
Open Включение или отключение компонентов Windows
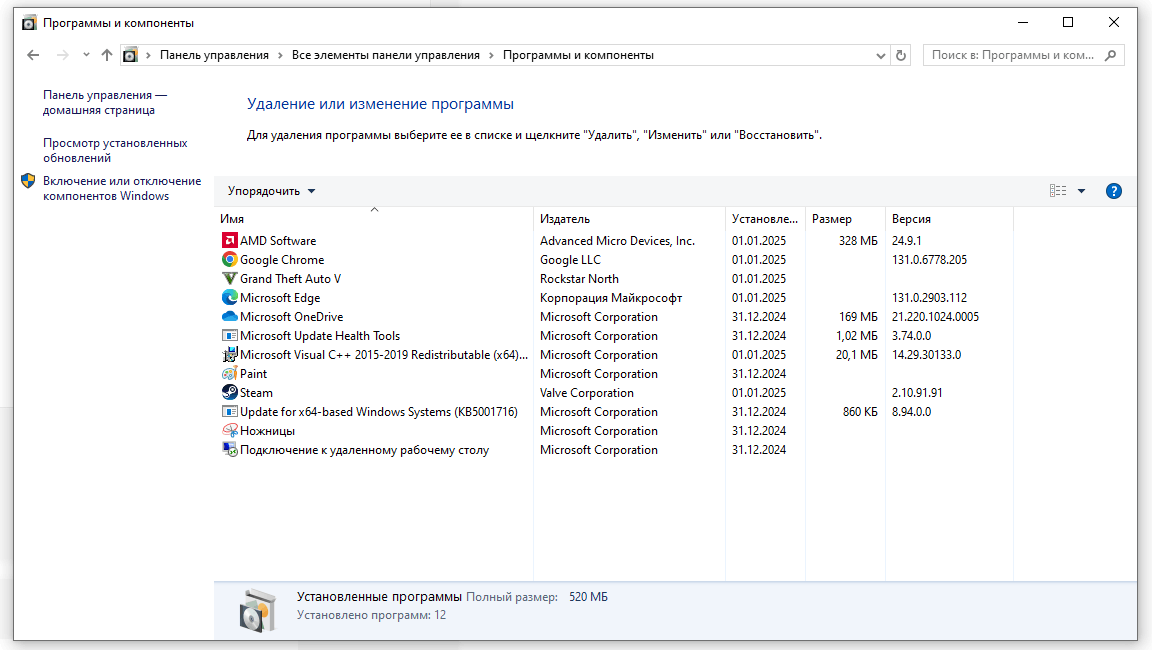tap(121, 188)
